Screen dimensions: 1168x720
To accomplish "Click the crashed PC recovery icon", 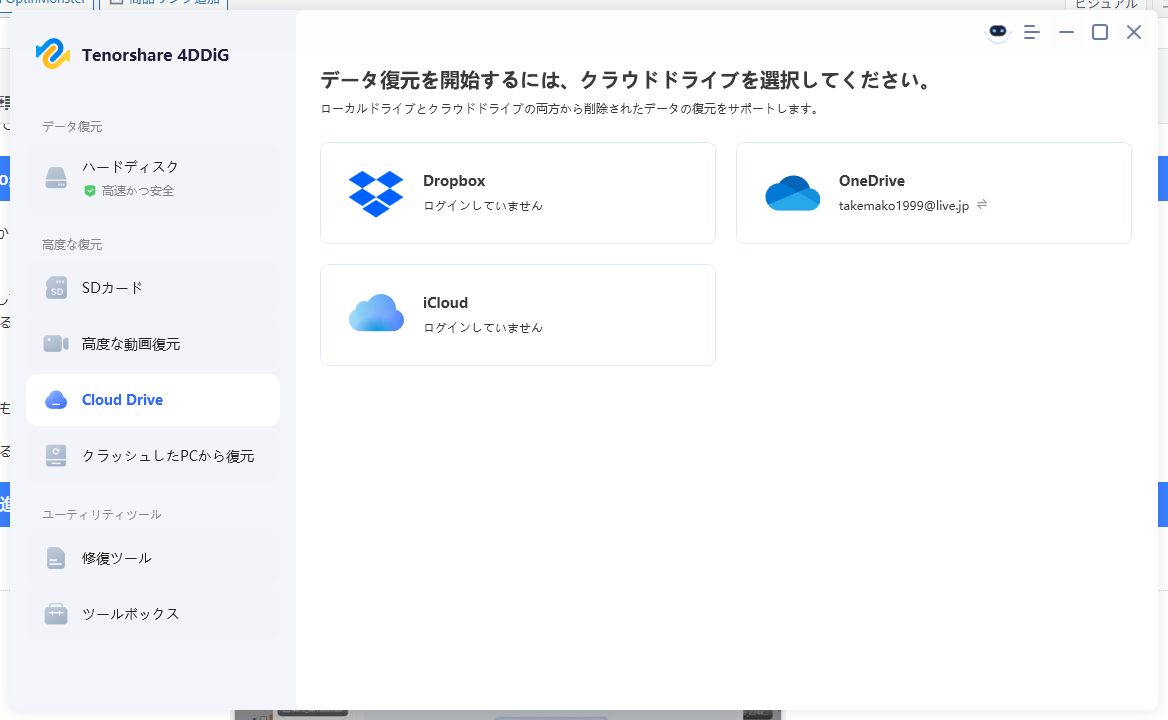I will click(x=56, y=456).
